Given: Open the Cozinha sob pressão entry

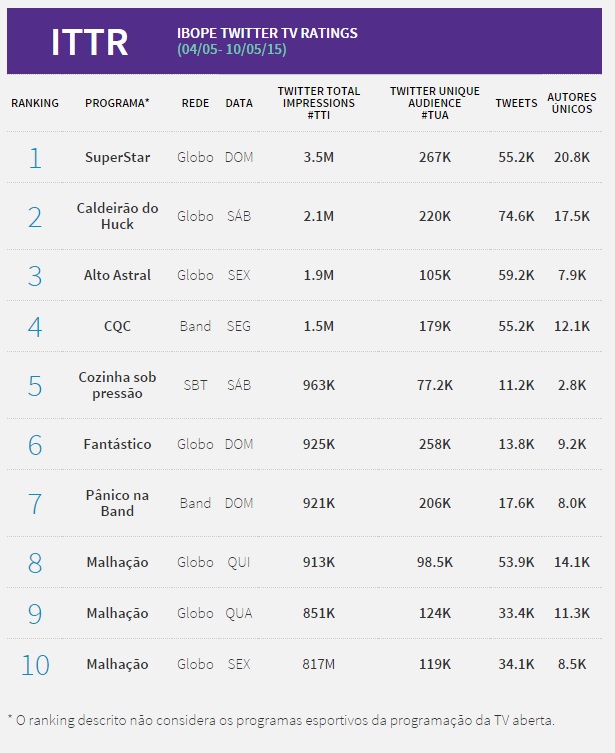Looking at the screenshot, I should coord(117,385).
